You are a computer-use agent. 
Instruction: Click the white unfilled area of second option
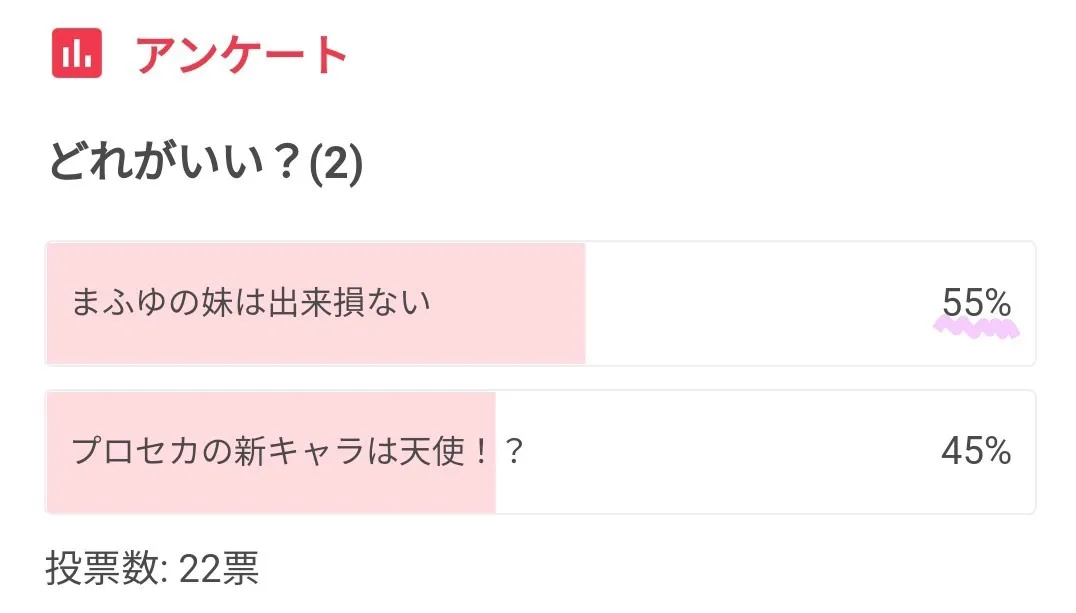click(720, 452)
